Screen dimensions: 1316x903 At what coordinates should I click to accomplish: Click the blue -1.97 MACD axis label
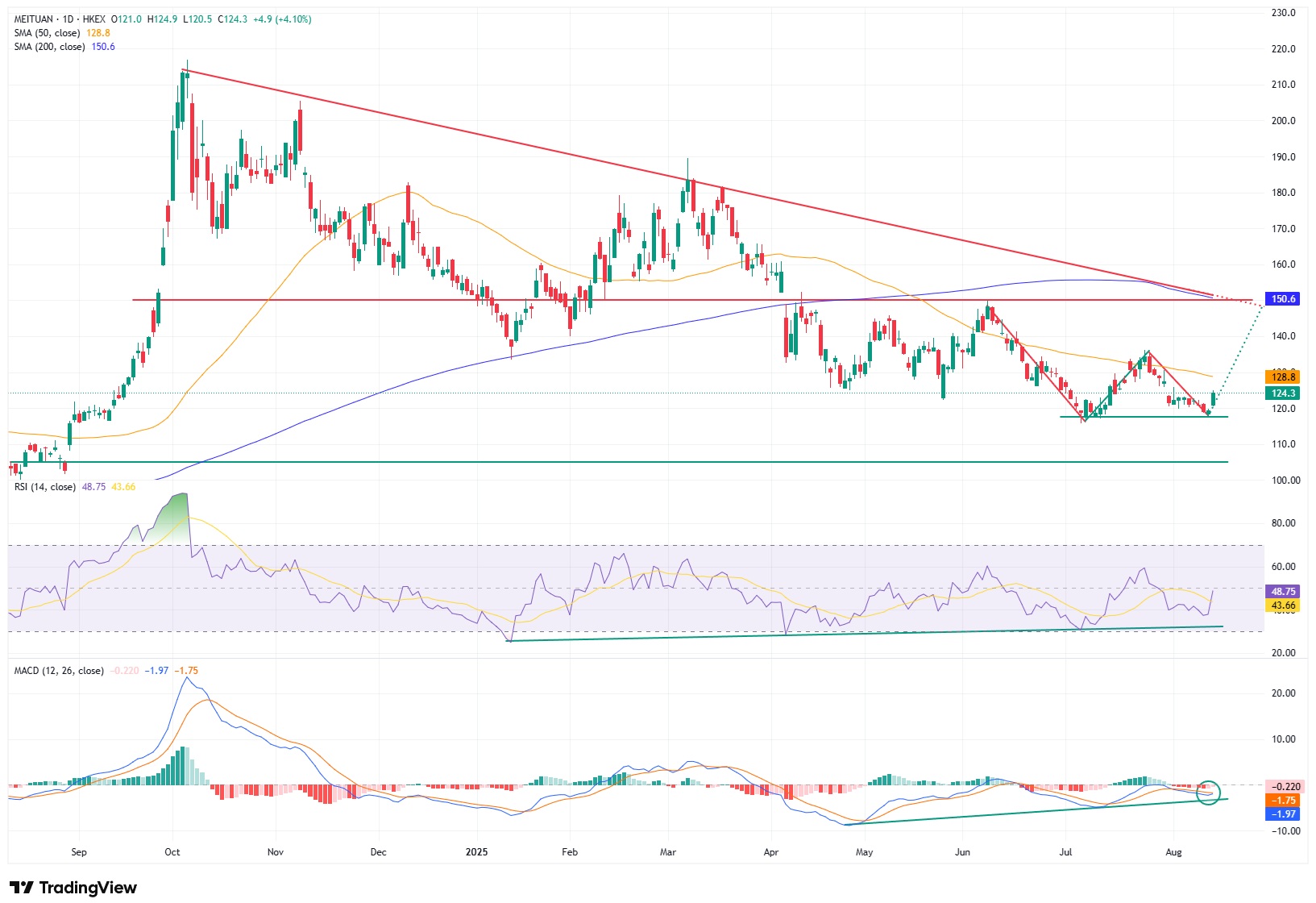1282,814
